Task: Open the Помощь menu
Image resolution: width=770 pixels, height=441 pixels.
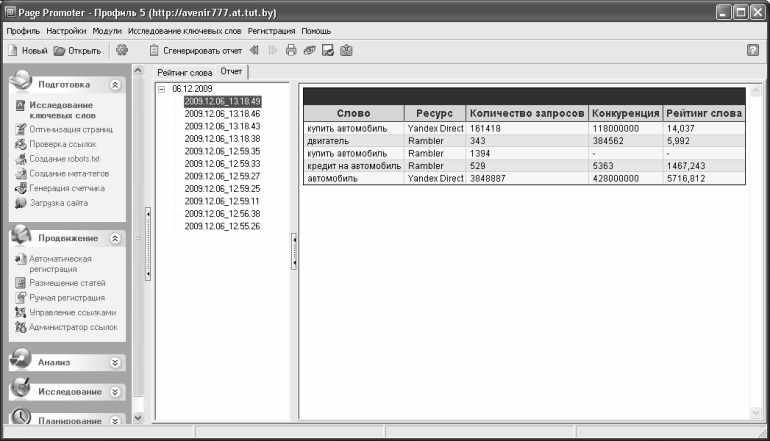Action: click(x=316, y=31)
